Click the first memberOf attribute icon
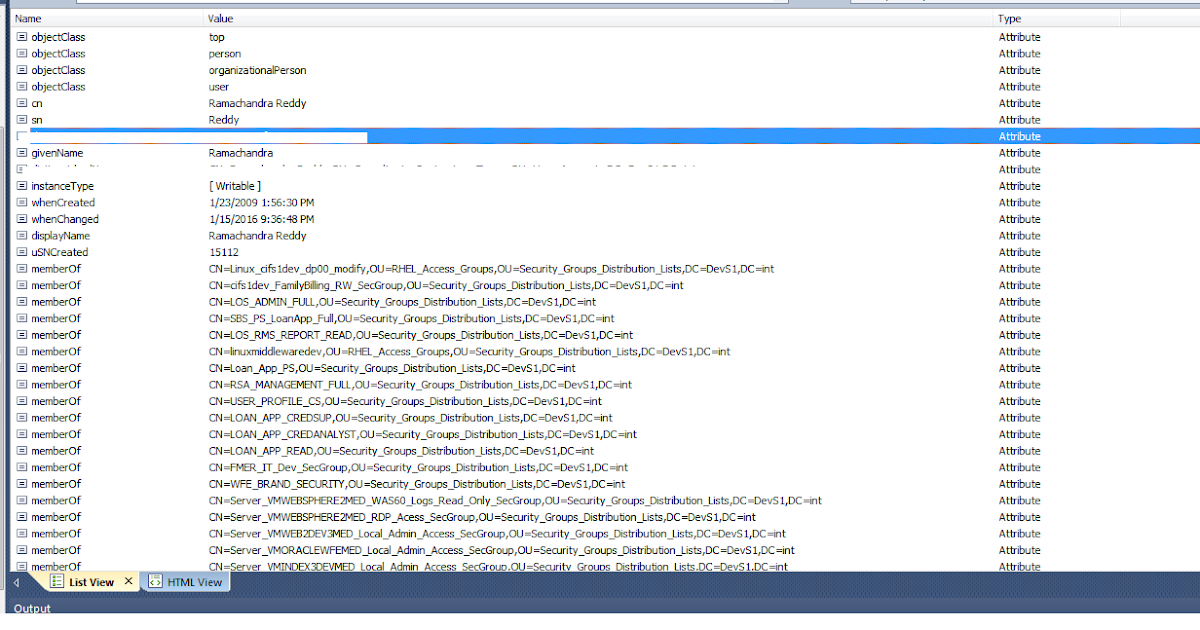 click(x=22, y=268)
